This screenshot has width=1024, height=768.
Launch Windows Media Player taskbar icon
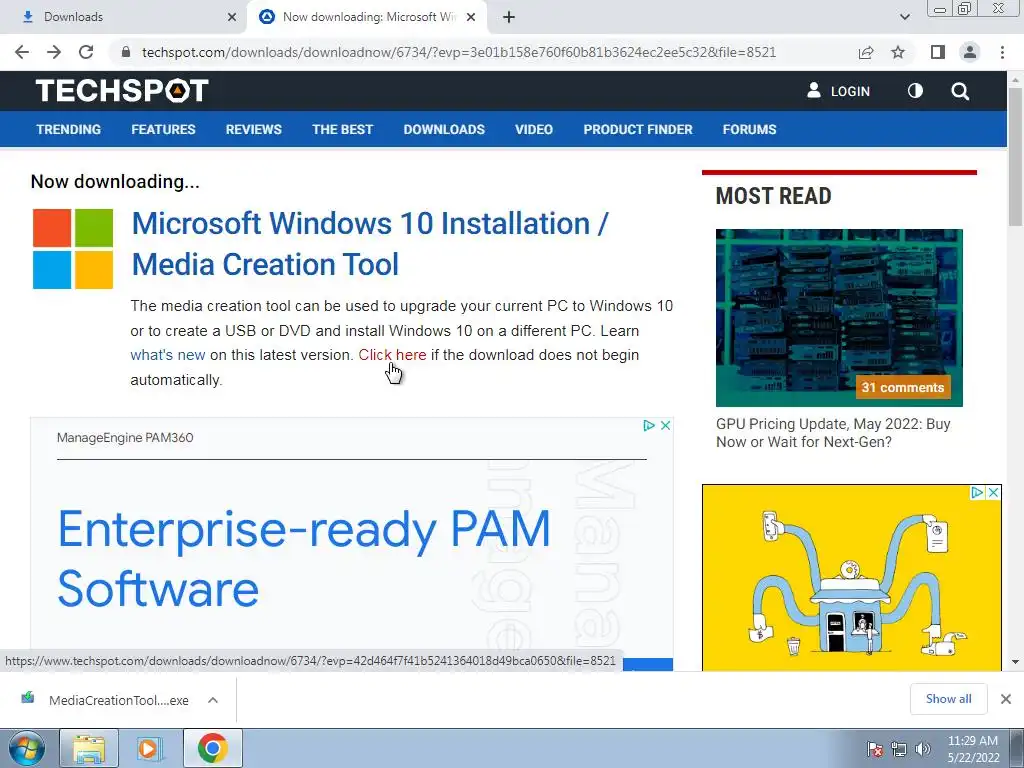point(149,748)
